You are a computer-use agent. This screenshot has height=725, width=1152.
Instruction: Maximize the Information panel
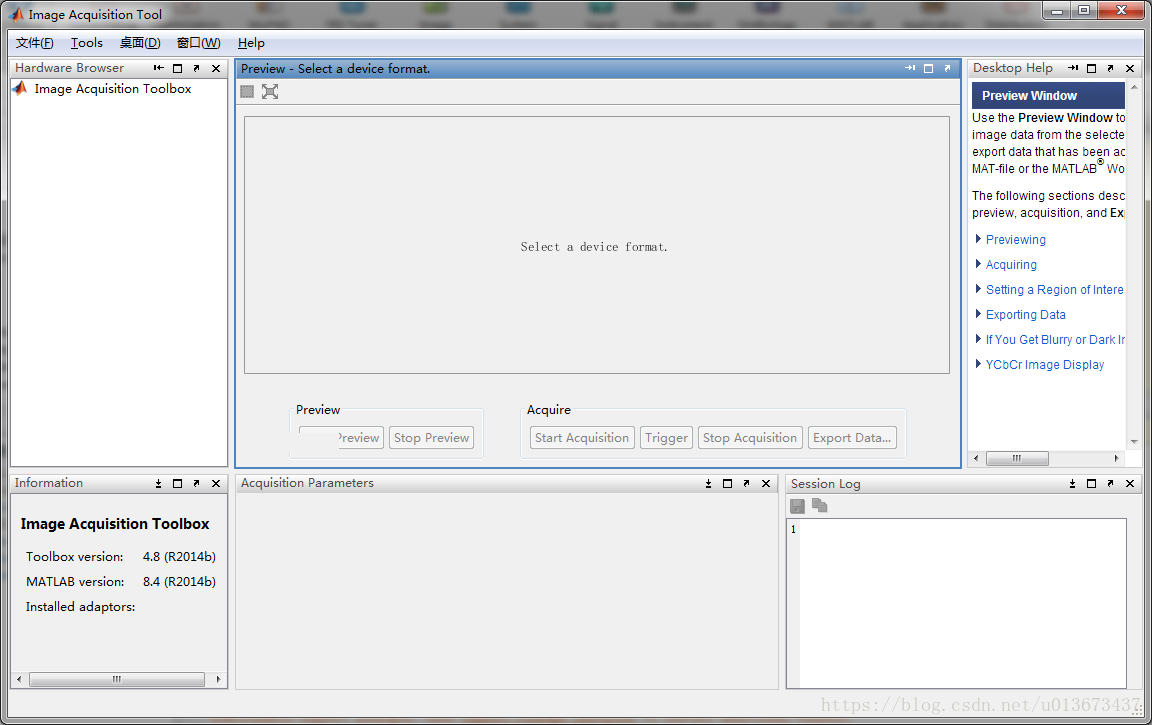click(x=177, y=483)
